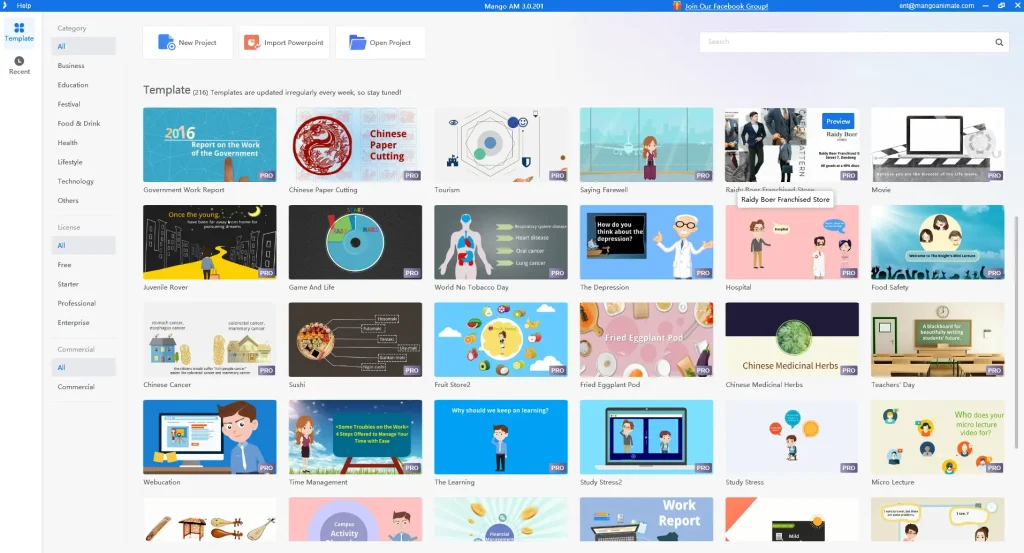Click the Open Project folder icon
Screen dimensions: 1024x553
[357, 42]
